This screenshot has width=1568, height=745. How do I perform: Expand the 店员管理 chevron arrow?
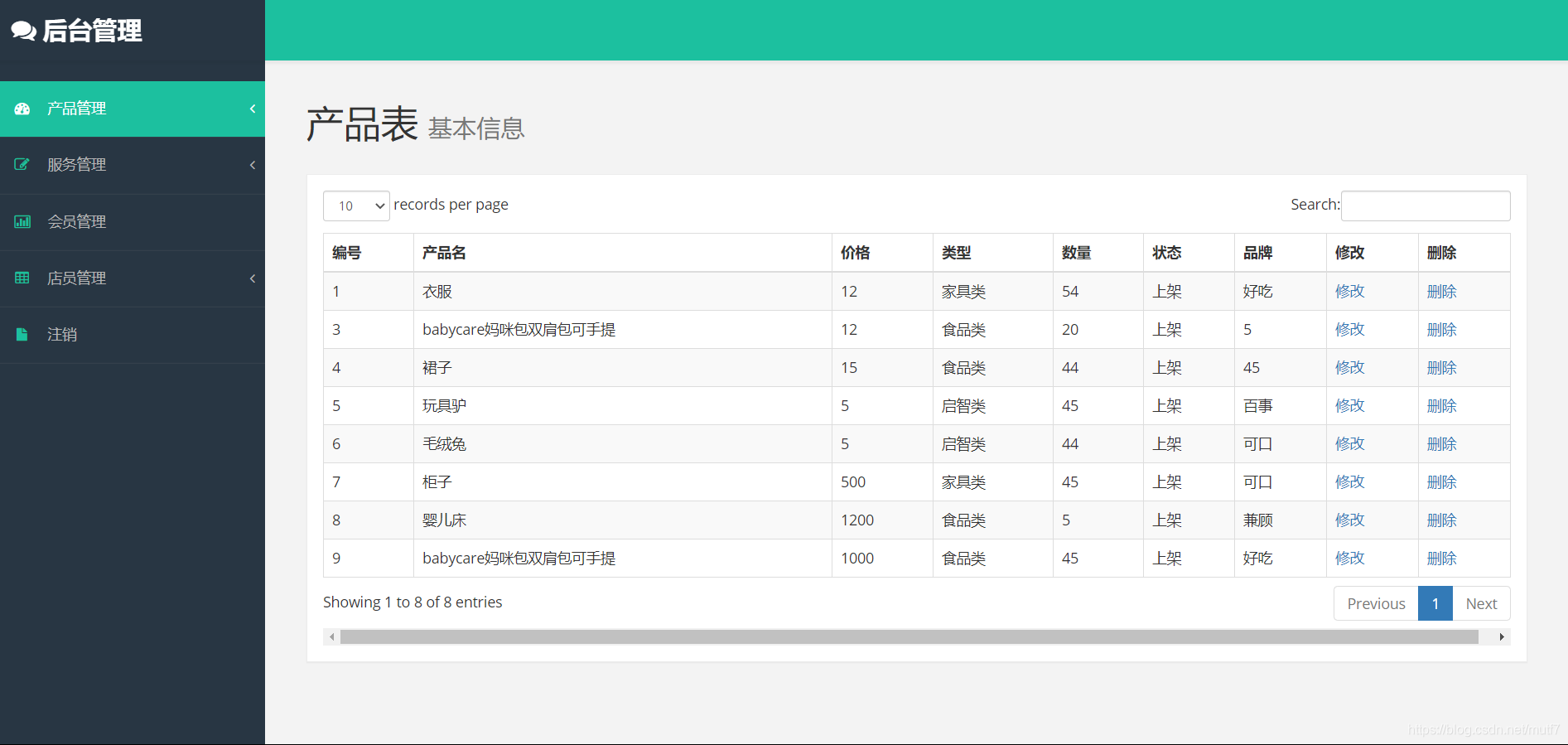(253, 278)
